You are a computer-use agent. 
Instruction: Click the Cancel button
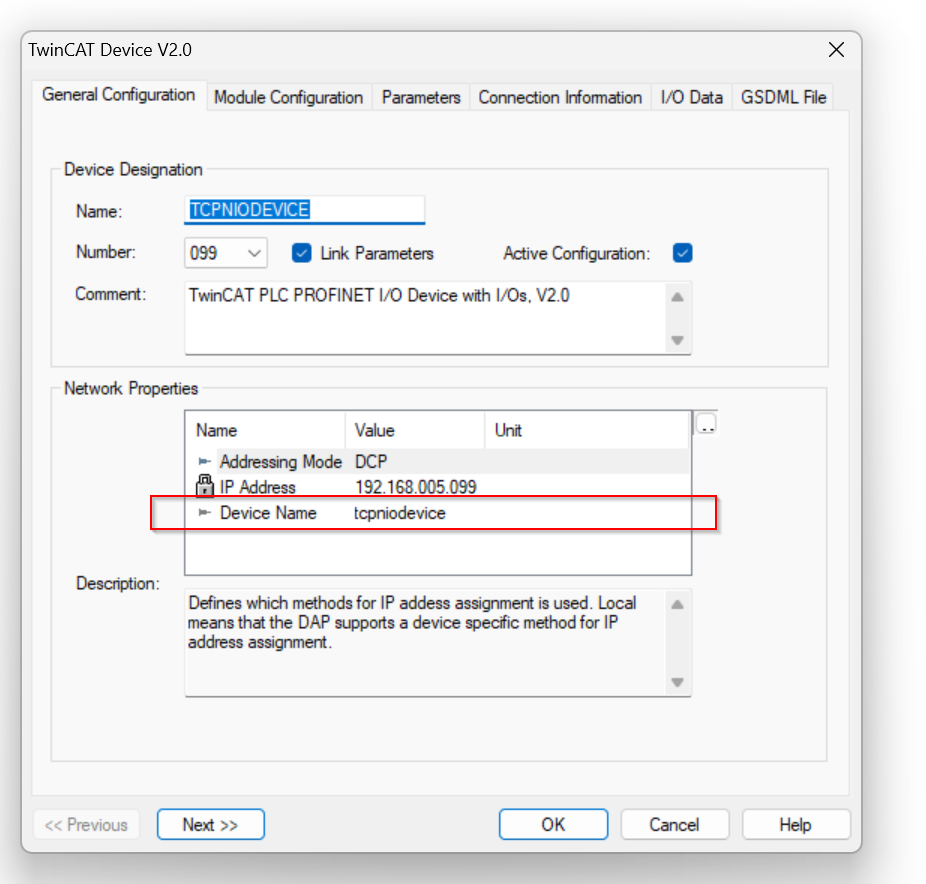[x=674, y=824]
